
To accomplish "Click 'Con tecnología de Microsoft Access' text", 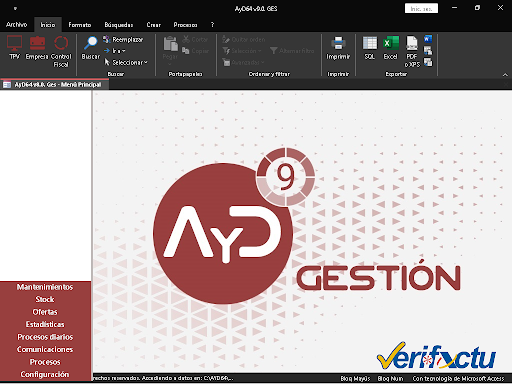I will coord(459,378).
